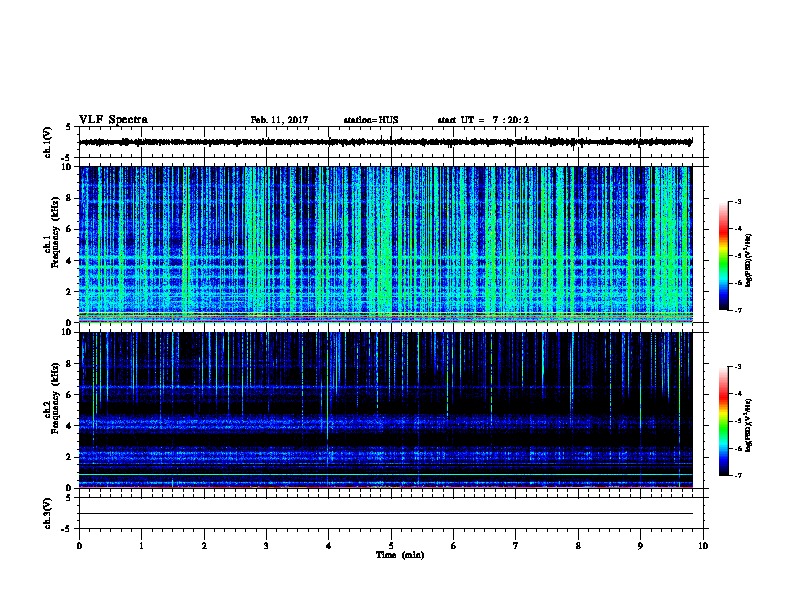Click the ch.2 spectrogram color scale bar
The width and height of the screenshot is (792, 612).
(x=723, y=421)
